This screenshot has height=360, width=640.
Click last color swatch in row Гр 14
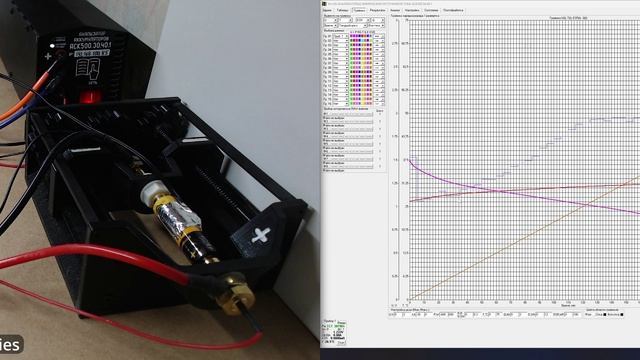pyautogui.click(x=371, y=95)
